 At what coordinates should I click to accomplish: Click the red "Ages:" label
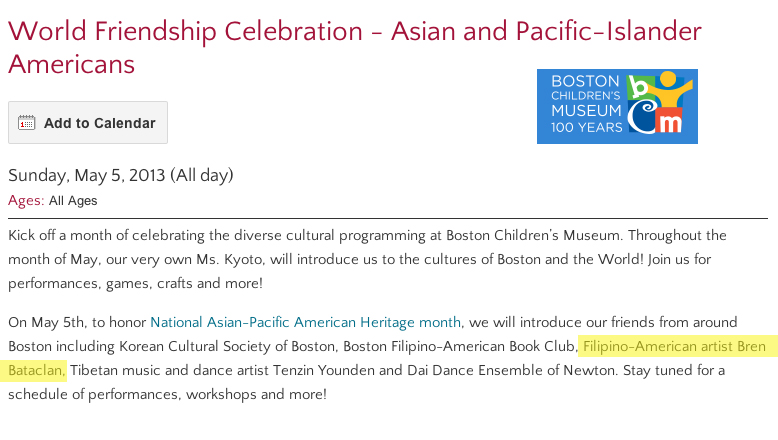point(26,200)
